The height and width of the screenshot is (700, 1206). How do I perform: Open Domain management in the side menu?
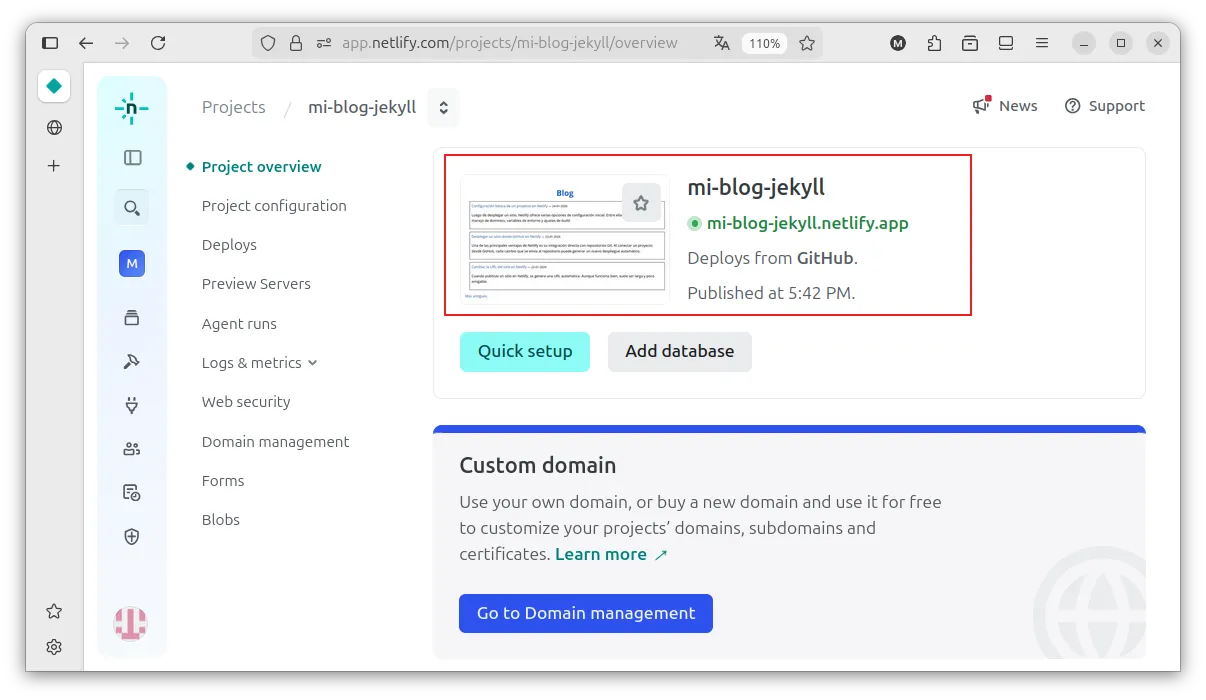pyautogui.click(x=275, y=442)
